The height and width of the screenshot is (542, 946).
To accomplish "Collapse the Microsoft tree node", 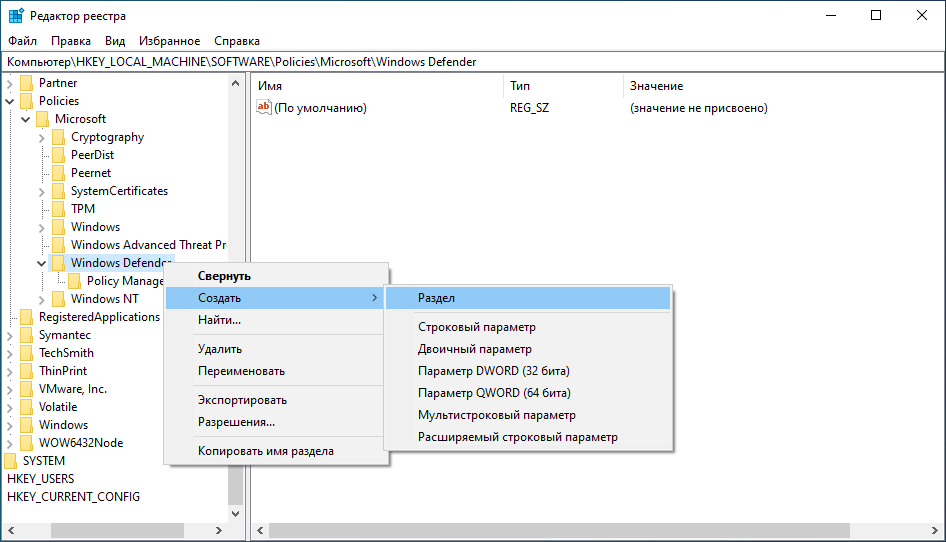I will 25,120.
